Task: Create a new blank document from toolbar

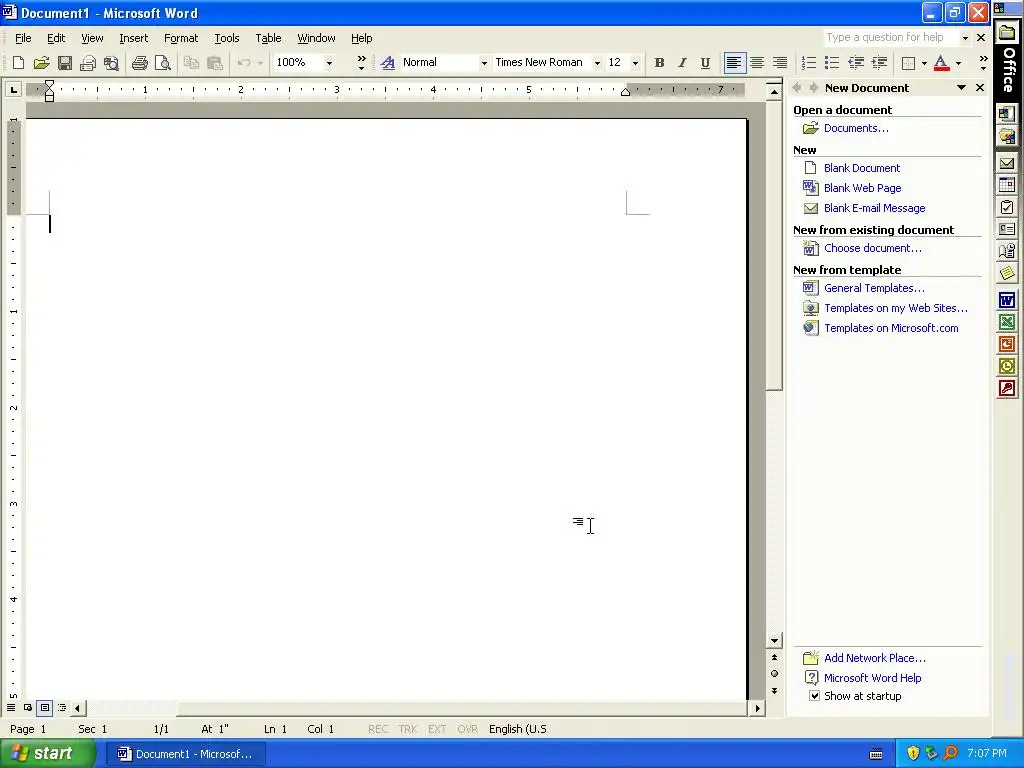Action: click(18, 63)
